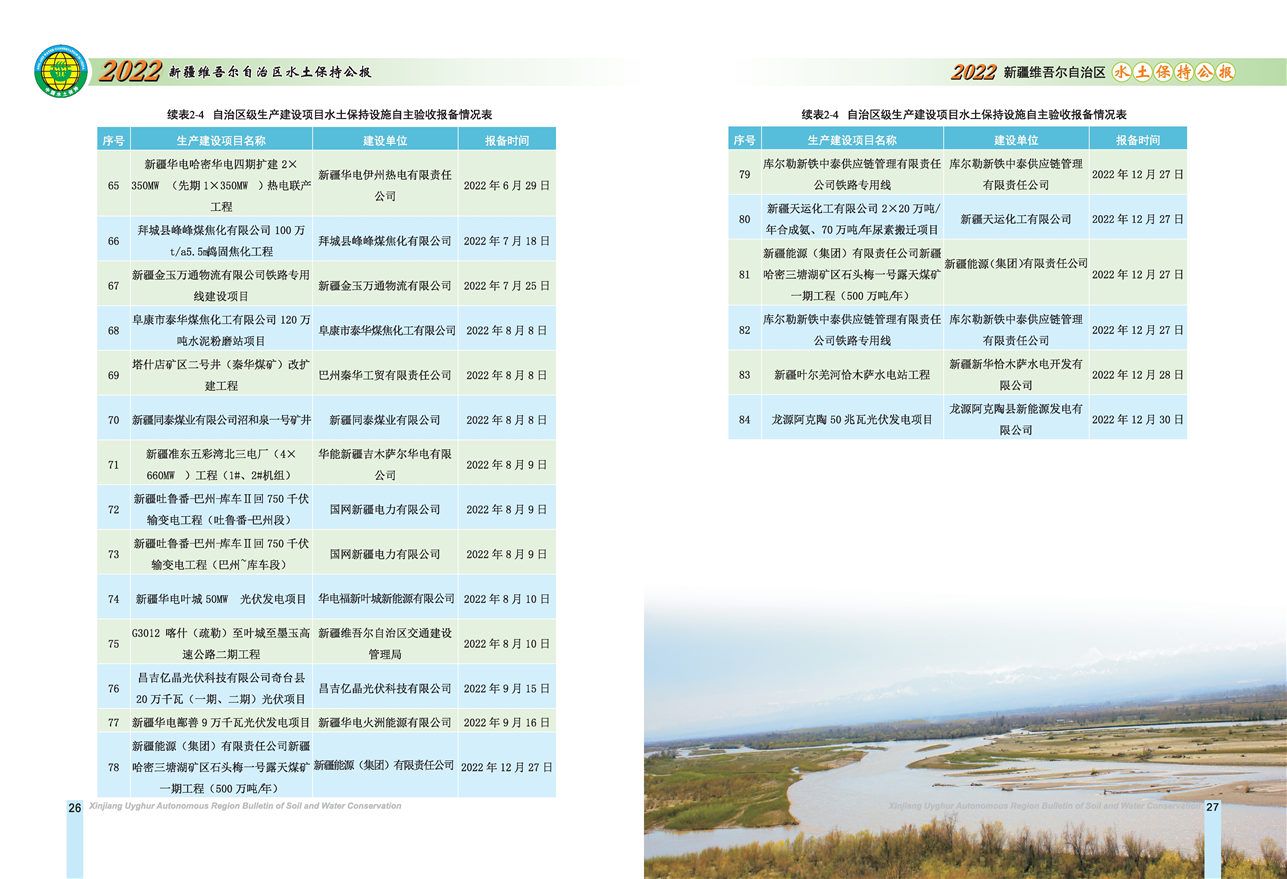Click the orange '水土保持公报' header on page 27
This screenshot has width=1287, height=879.
coord(1174,72)
